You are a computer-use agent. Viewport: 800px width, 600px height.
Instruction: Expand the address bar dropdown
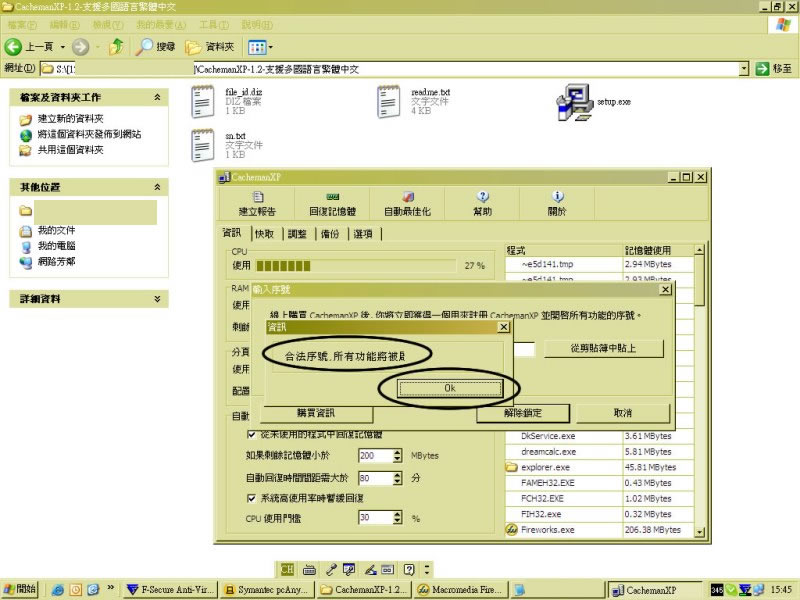click(x=744, y=68)
